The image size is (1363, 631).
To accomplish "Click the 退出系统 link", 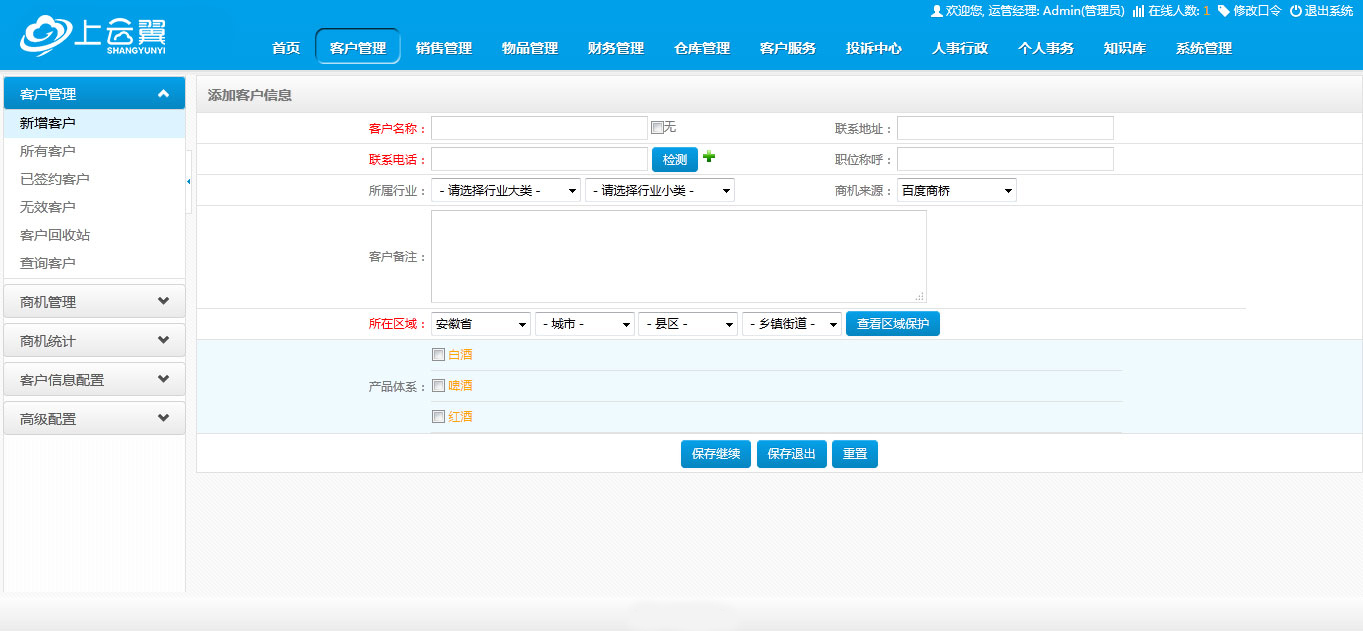I will click(x=1329, y=11).
